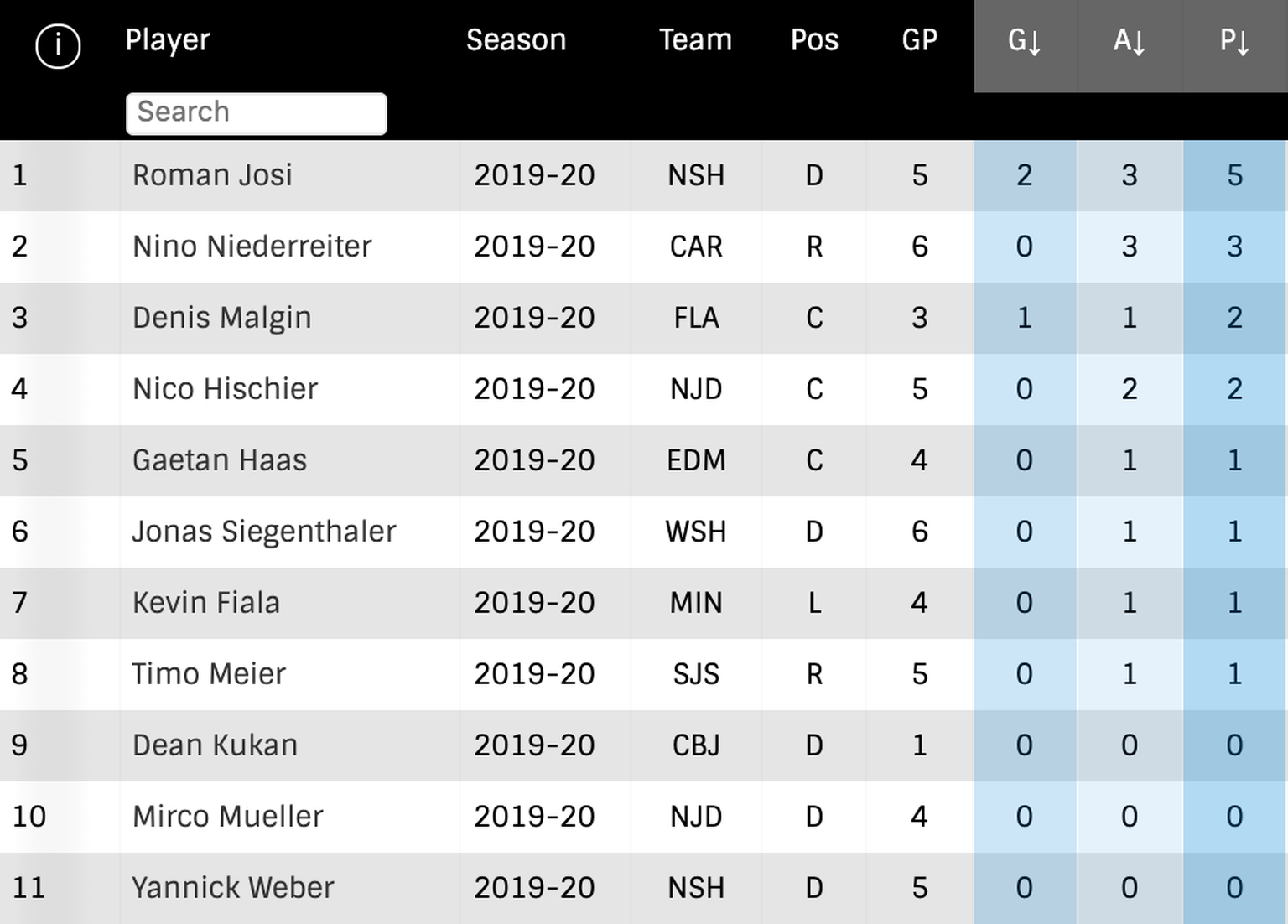Click on Gaetan Haas's name
Screen dimensions: 1288x924
point(220,460)
